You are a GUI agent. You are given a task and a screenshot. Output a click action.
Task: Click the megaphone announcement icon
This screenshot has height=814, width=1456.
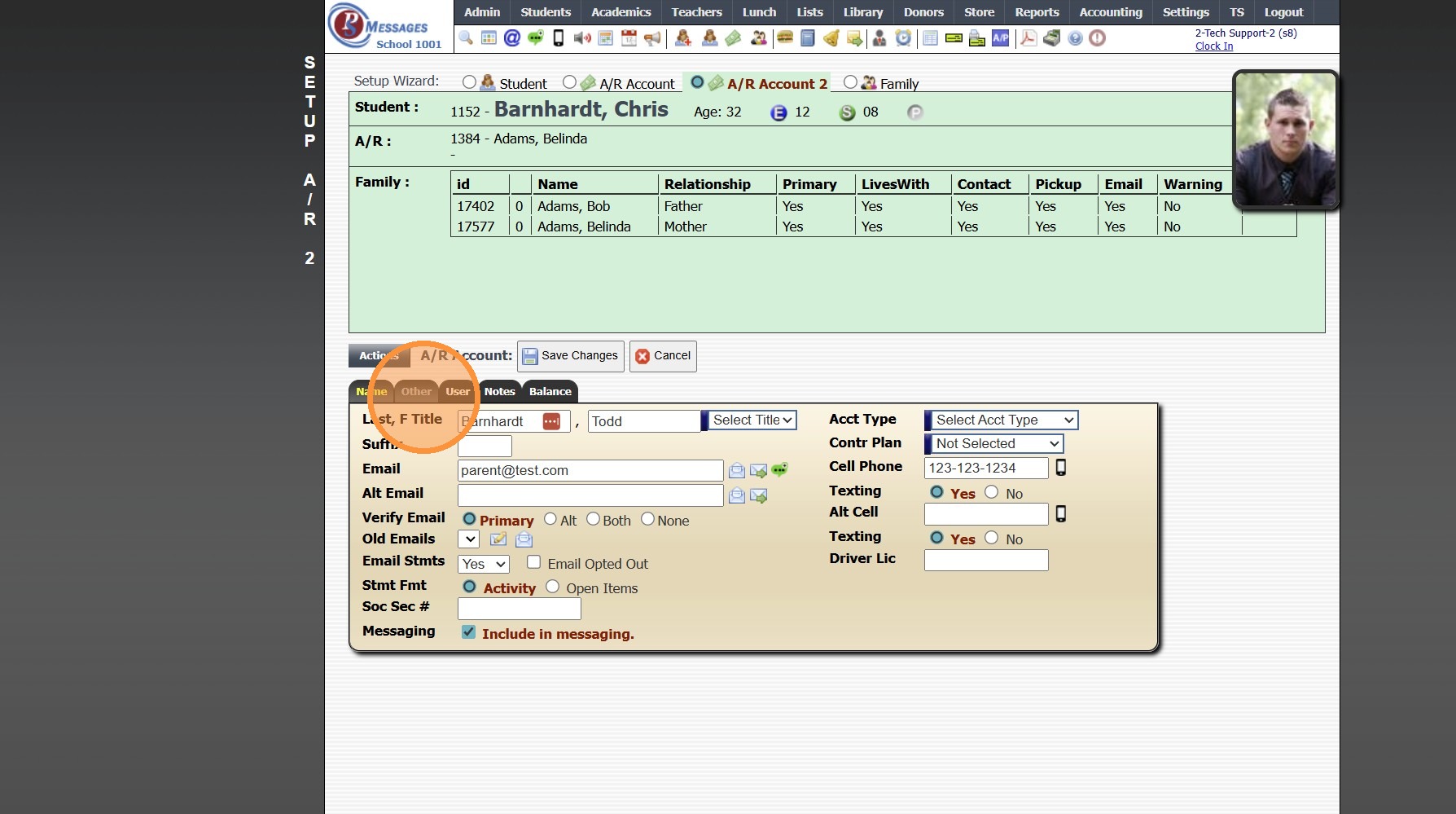[x=652, y=38]
